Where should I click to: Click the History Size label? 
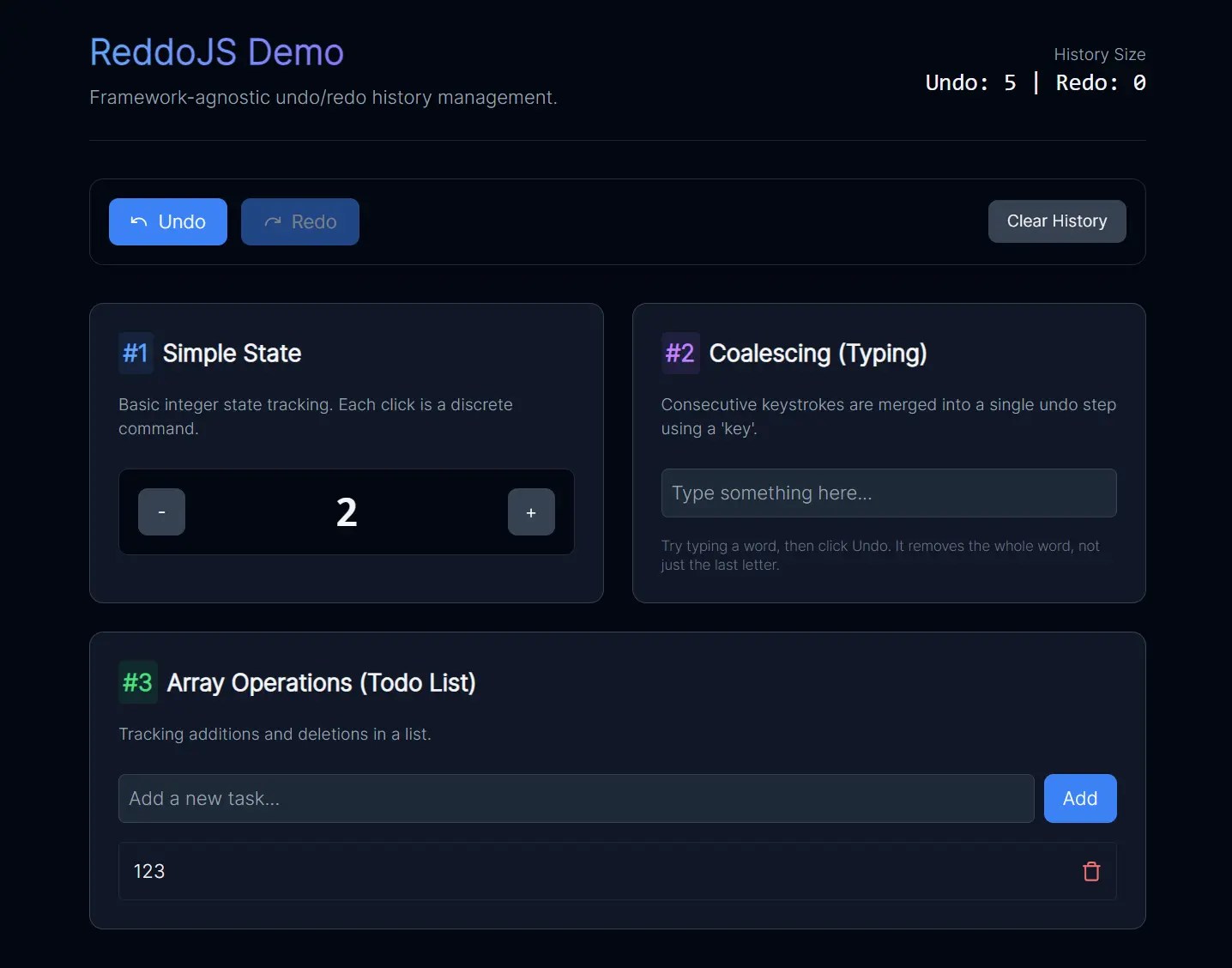[x=1099, y=54]
